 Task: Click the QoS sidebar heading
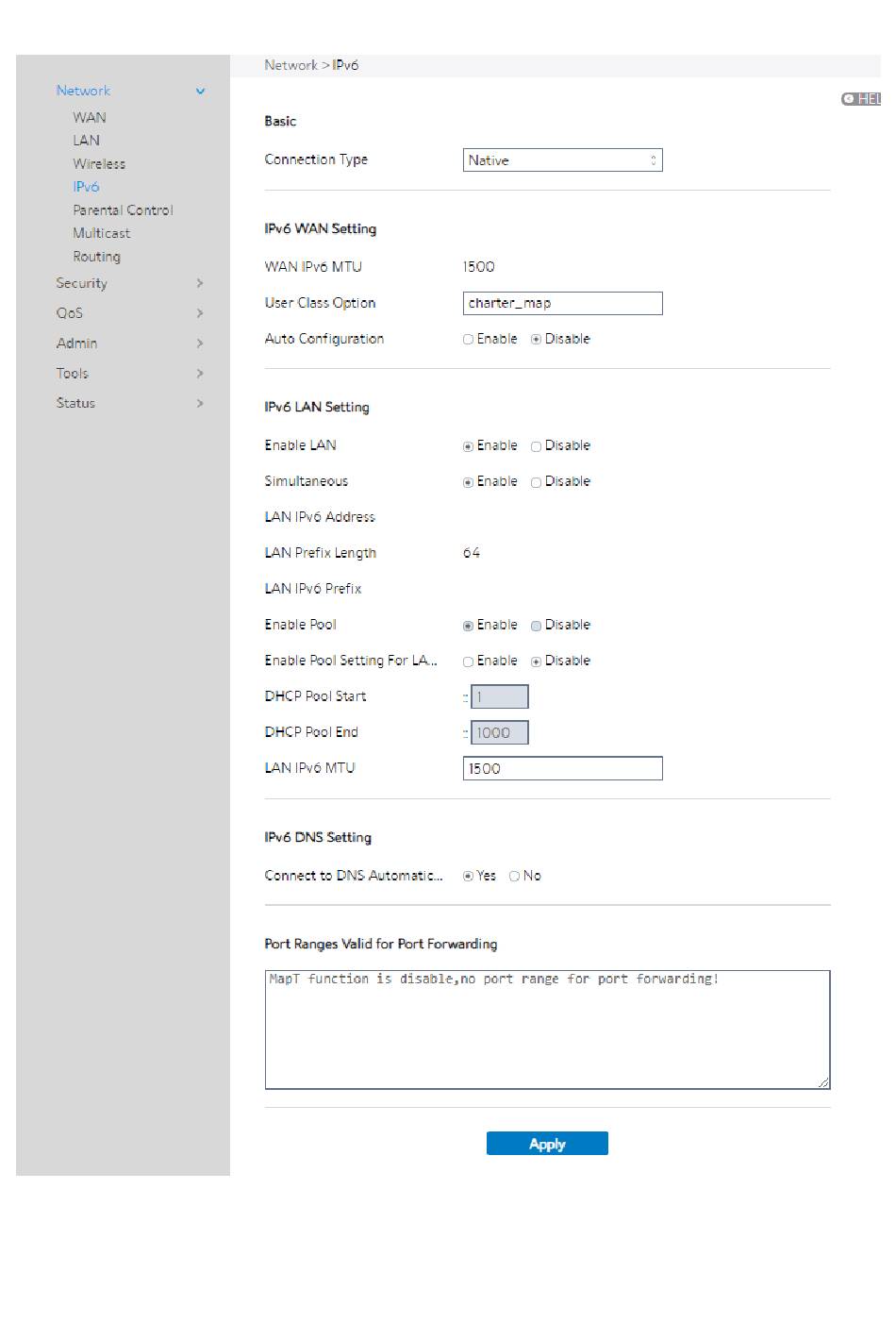tap(69, 313)
